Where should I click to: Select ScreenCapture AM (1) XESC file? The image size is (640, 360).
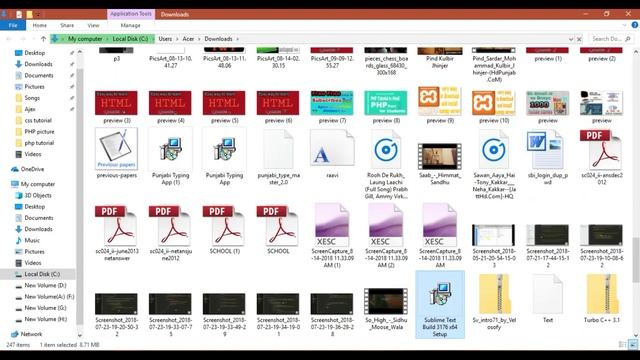[x=332, y=225]
